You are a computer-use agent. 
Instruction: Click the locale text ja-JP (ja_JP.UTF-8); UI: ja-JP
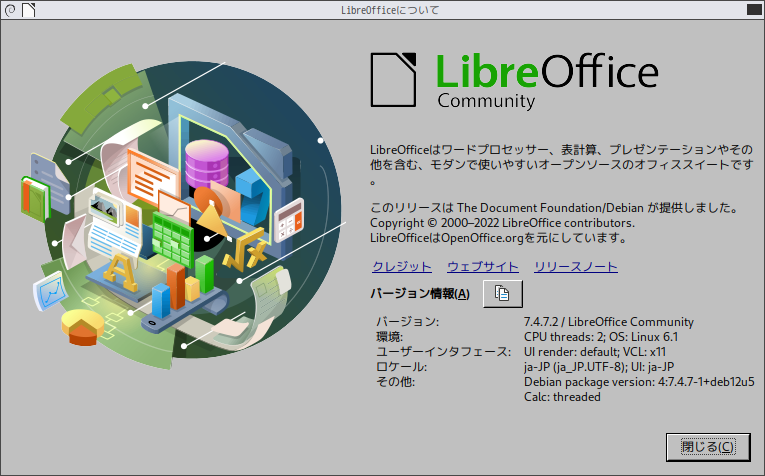point(599,367)
